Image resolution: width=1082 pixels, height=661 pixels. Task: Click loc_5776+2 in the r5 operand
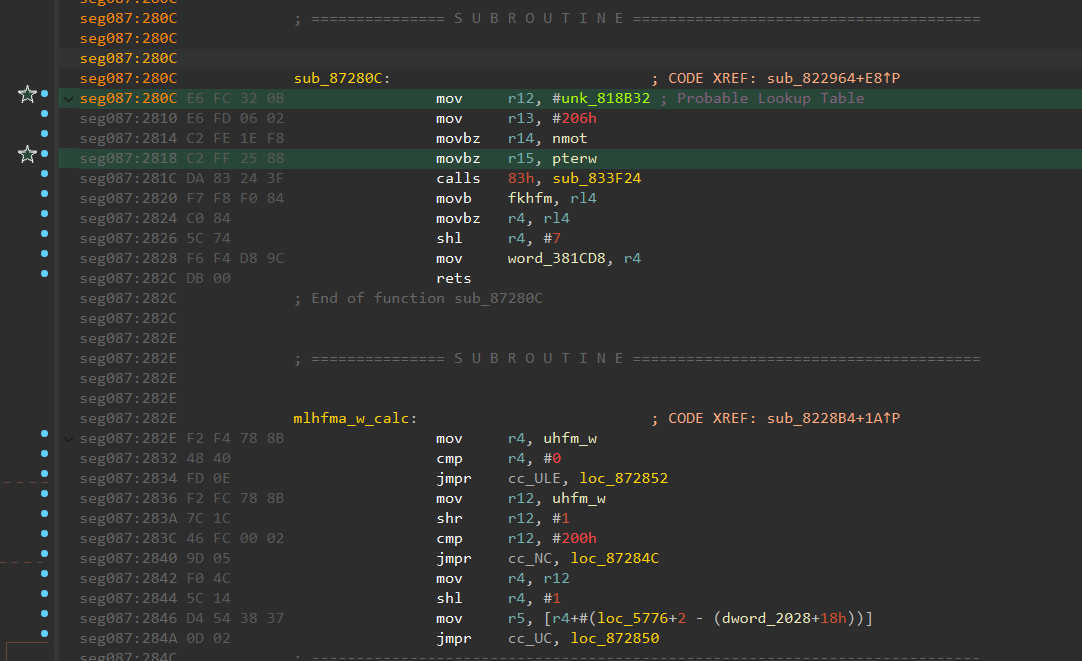[x=642, y=618]
